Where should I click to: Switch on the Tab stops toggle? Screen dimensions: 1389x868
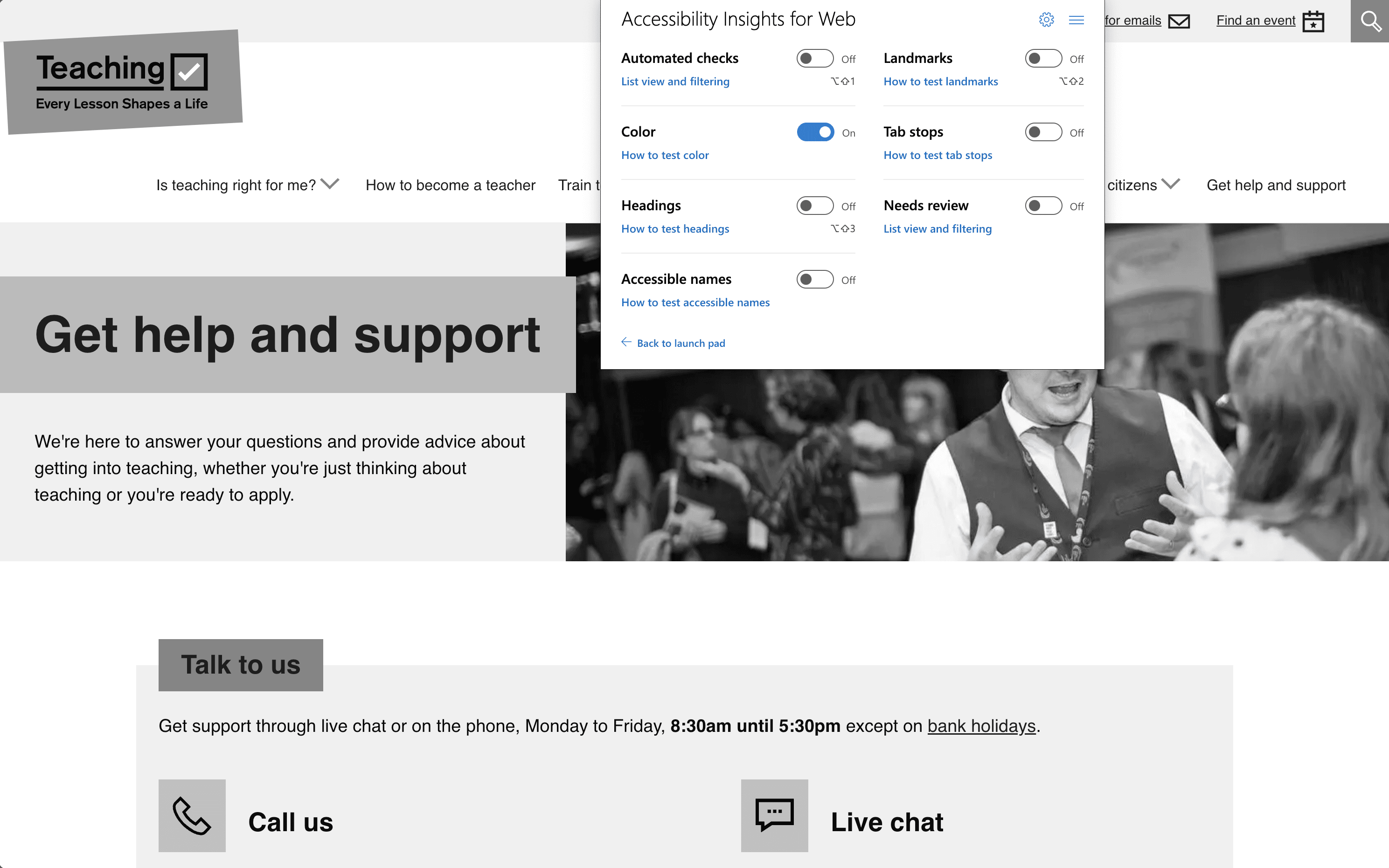(1043, 132)
